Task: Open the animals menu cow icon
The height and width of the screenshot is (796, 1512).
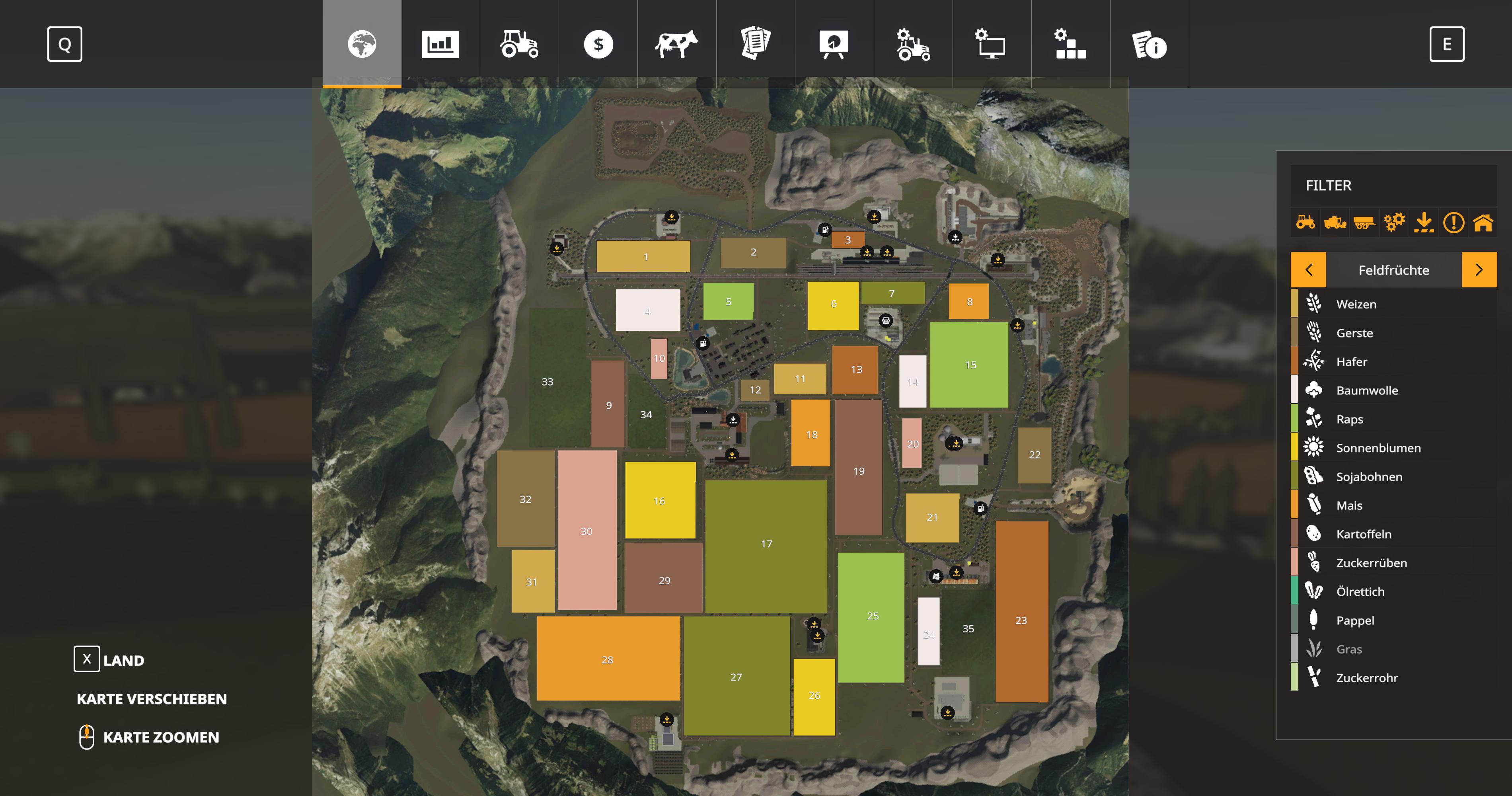Action: coord(676,44)
